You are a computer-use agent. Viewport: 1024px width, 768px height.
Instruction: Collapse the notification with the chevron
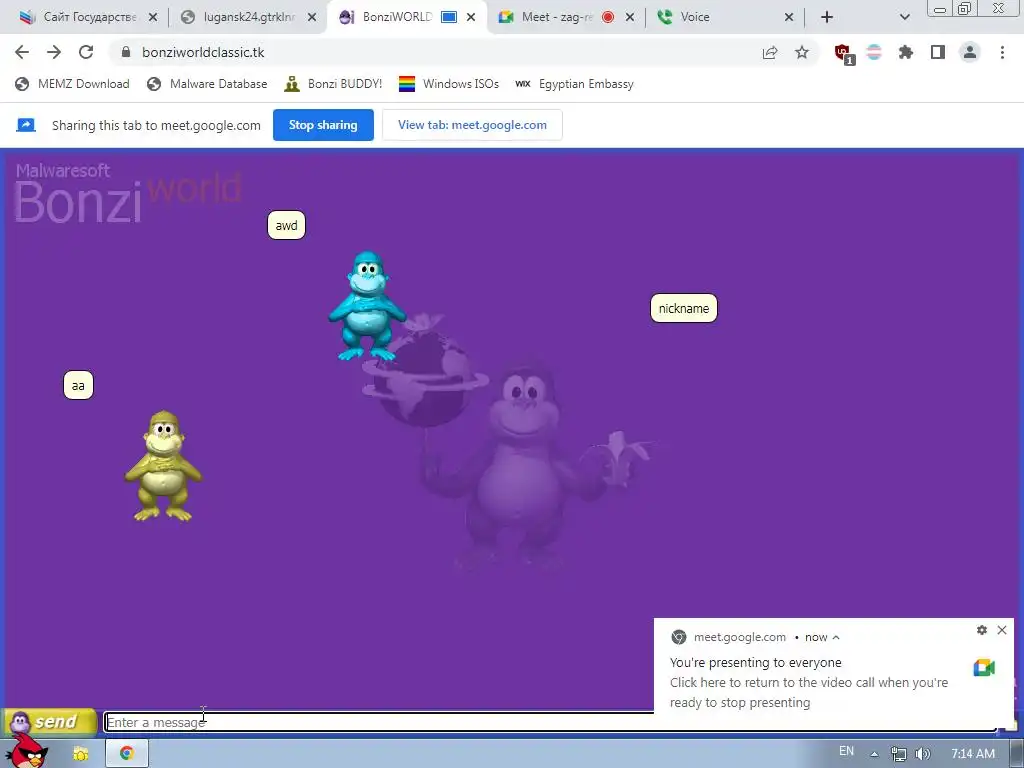836,637
